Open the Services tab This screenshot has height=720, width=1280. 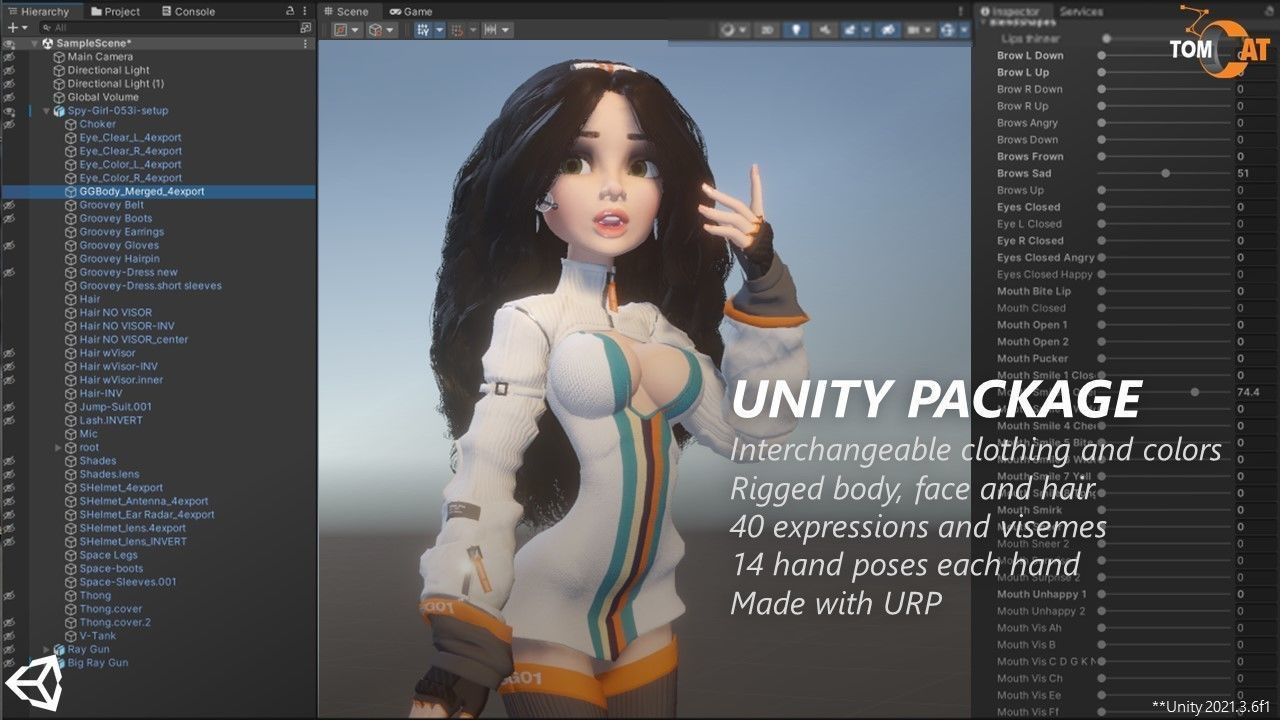1079,10
